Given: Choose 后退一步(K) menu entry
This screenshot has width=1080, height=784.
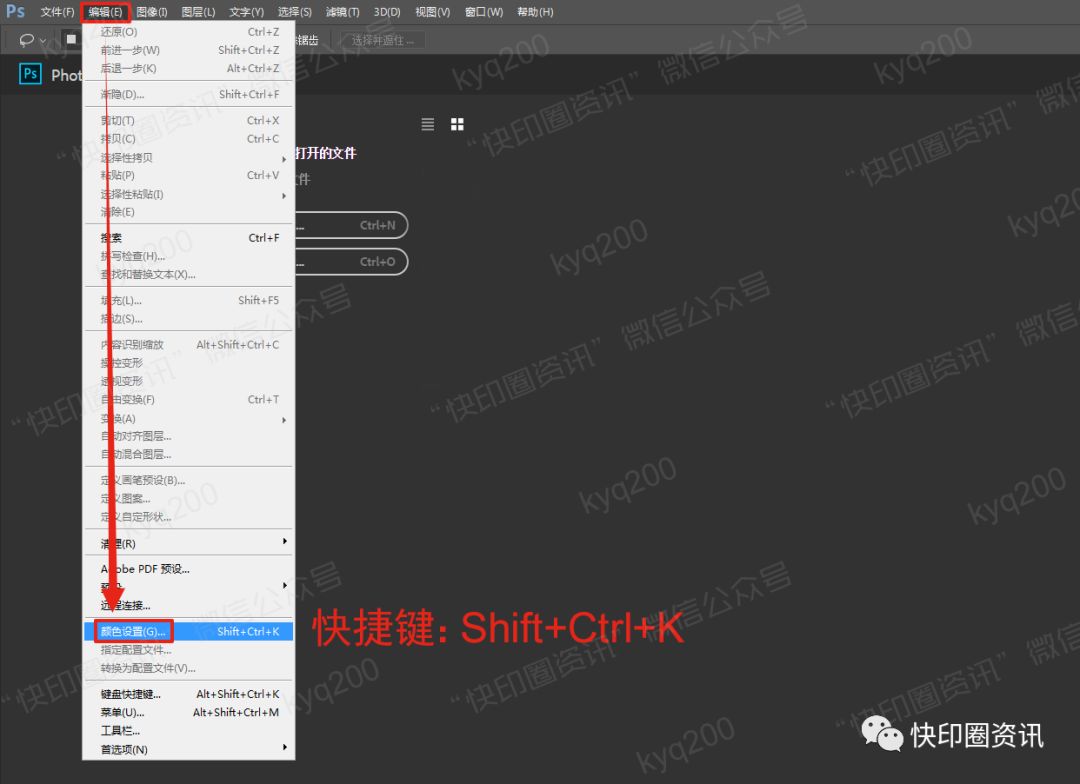Looking at the screenshot, I should click(189, 68).
